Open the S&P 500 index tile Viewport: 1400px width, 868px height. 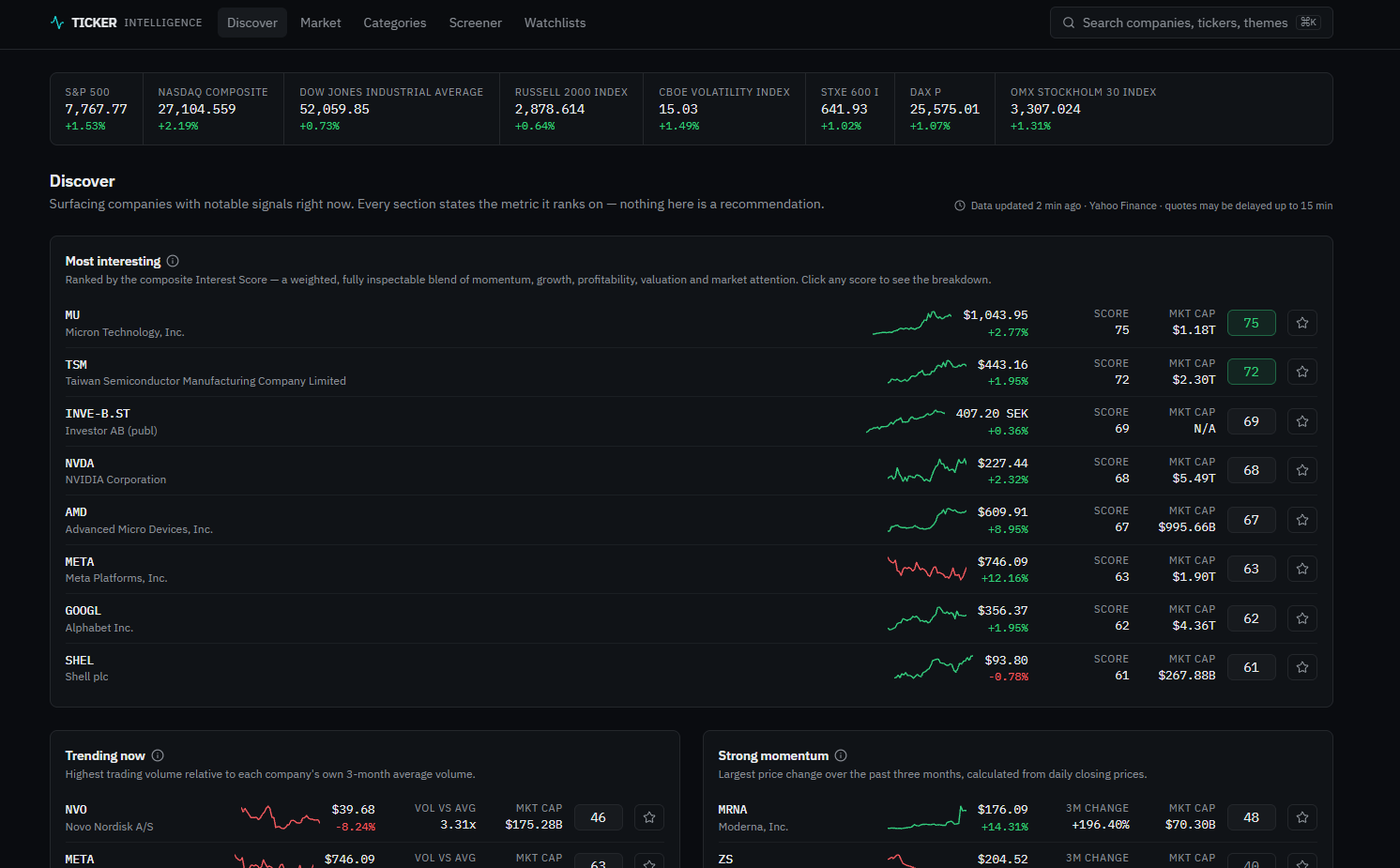(97, 109)
